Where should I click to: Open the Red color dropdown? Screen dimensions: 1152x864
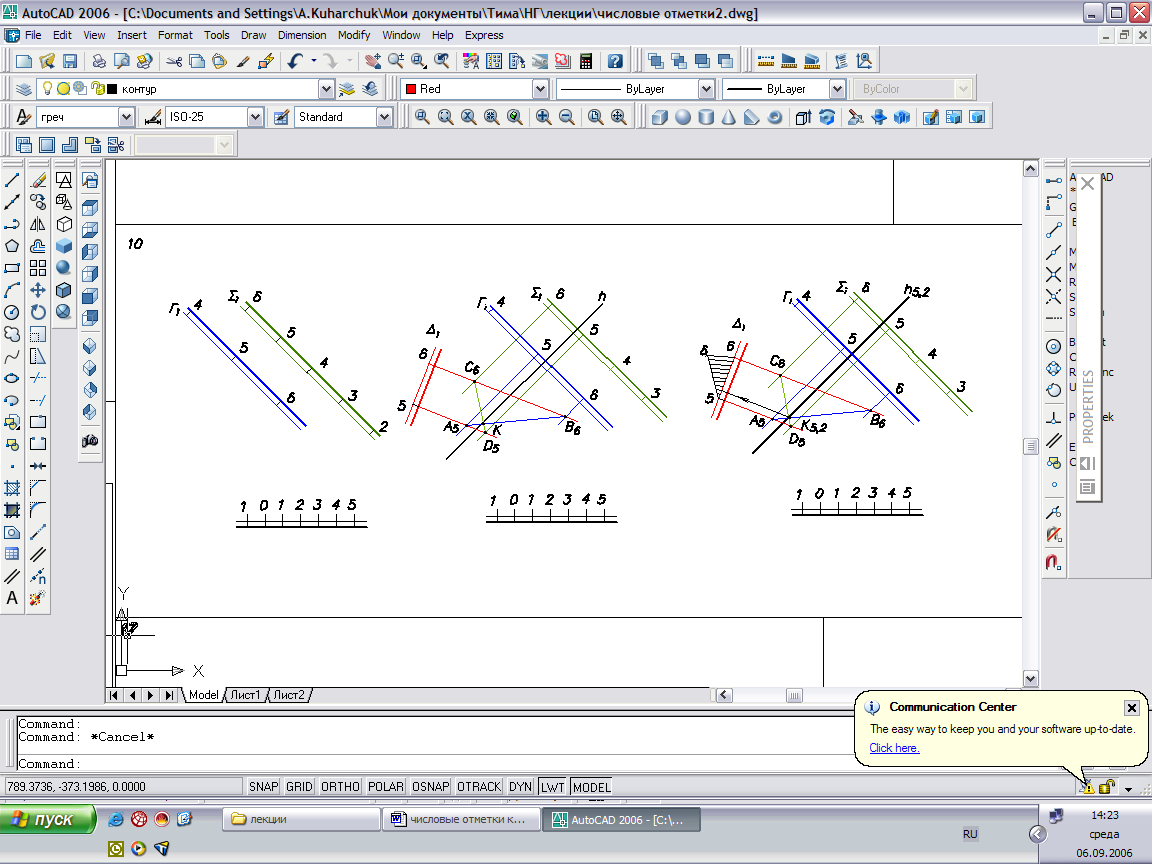[x=540, y=89]
